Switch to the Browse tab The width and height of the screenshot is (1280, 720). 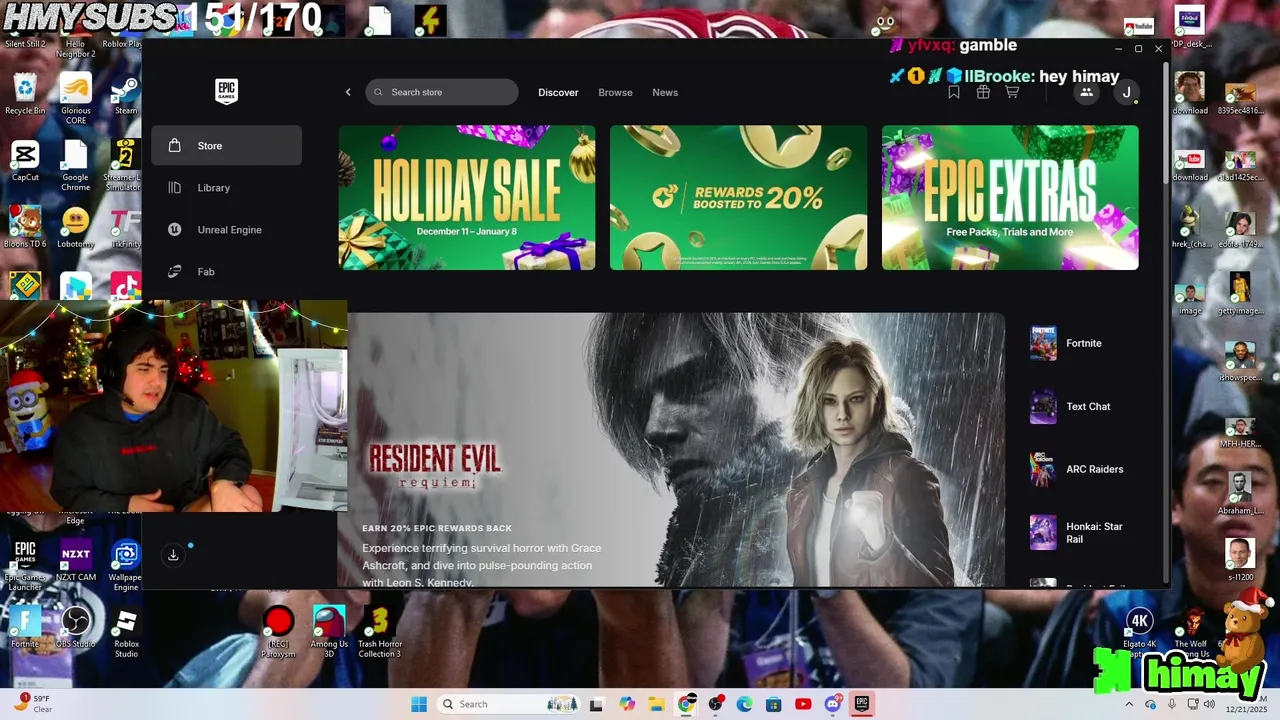point(615,92)
